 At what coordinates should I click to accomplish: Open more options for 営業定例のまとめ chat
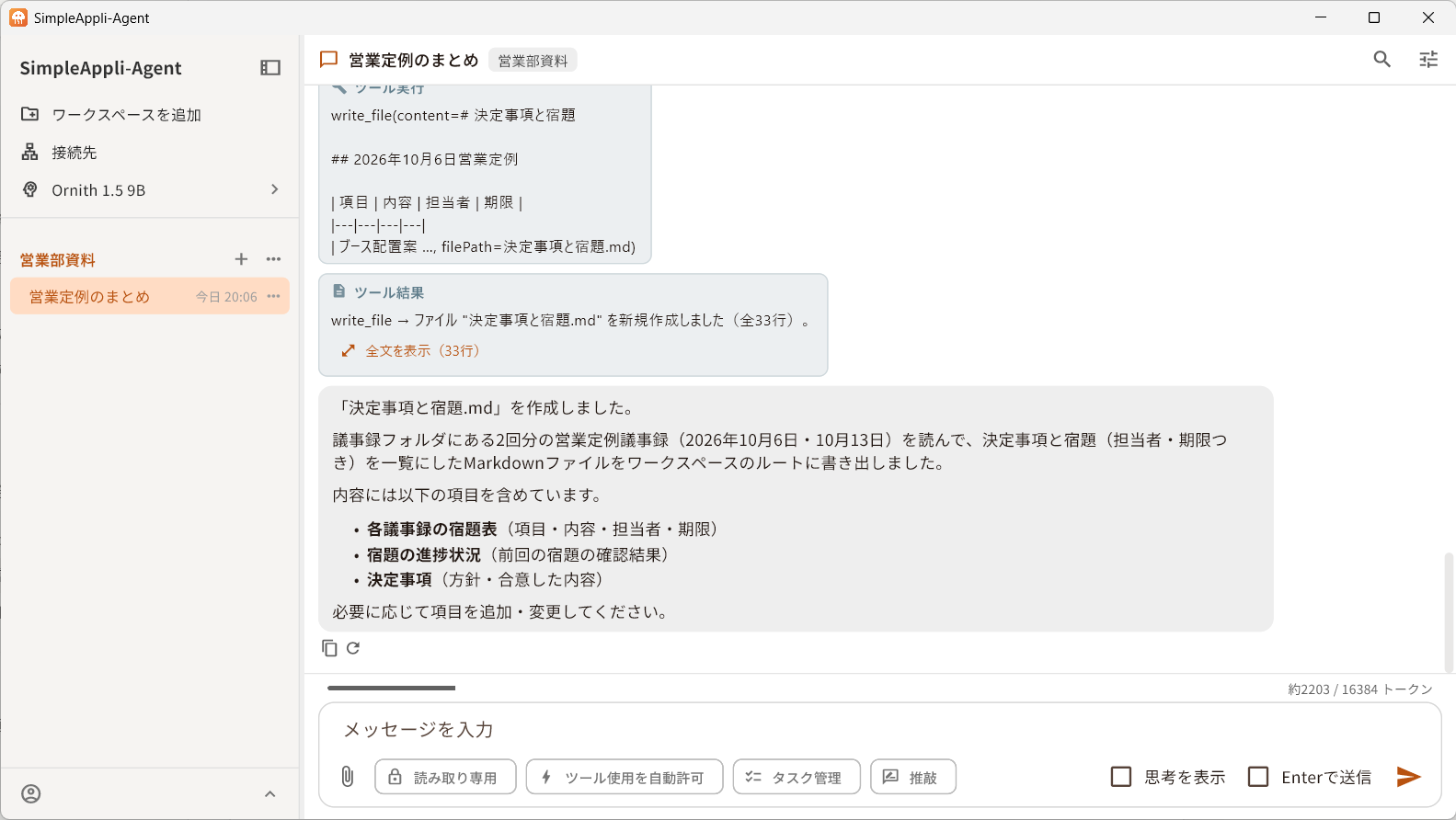[x=273, y=296]
